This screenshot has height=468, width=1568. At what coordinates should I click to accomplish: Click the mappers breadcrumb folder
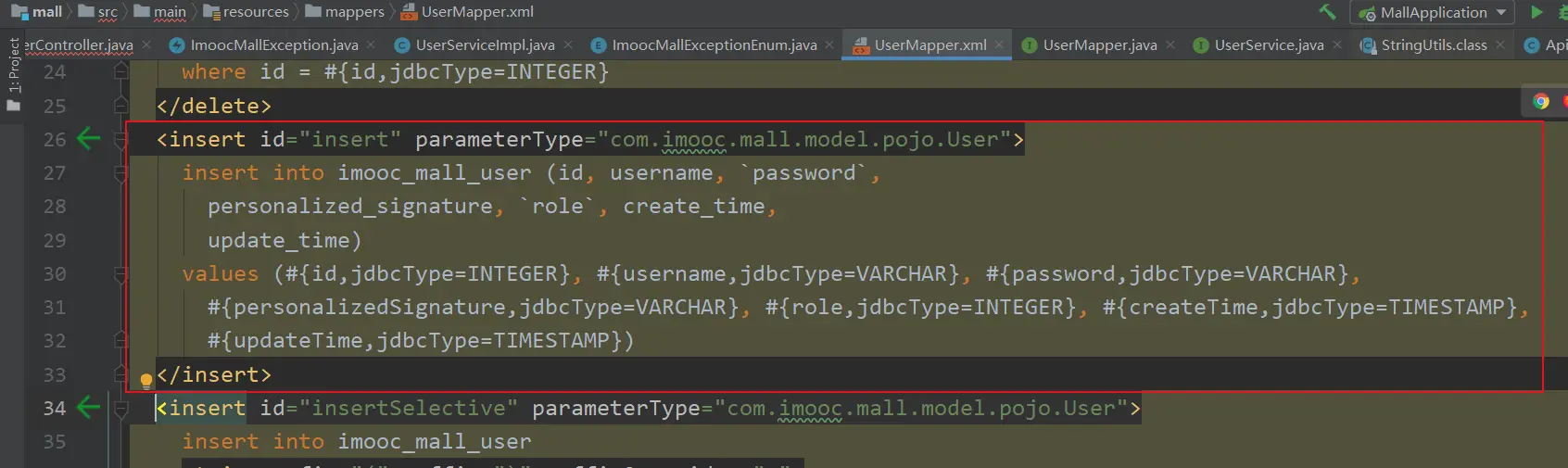pos(345,12)
